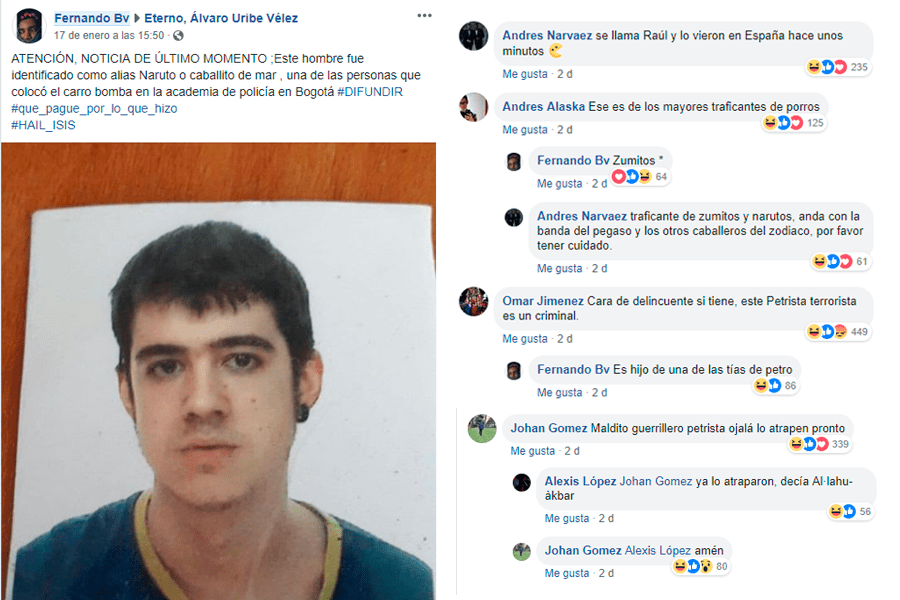Open Andres Alaska's profile avatar
900x600 pixels.
coord(474,107)
